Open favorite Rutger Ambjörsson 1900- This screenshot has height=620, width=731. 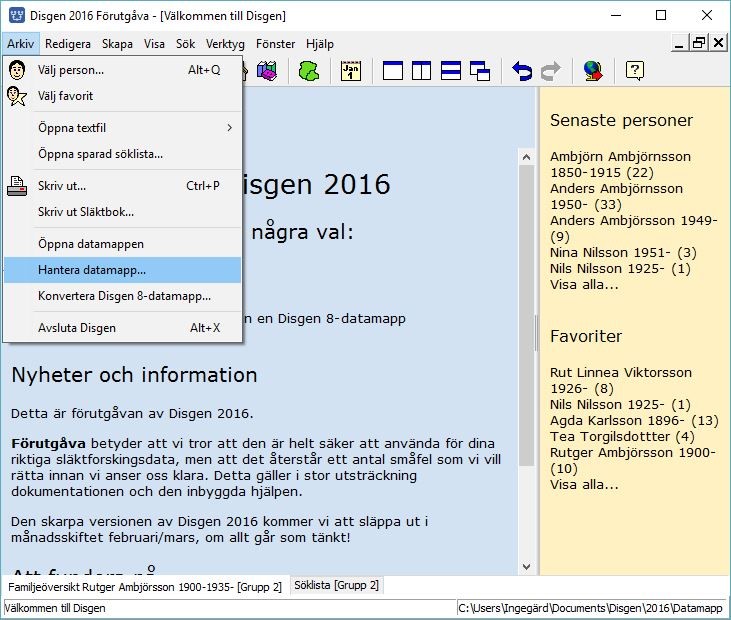click(x=633, y=461)
